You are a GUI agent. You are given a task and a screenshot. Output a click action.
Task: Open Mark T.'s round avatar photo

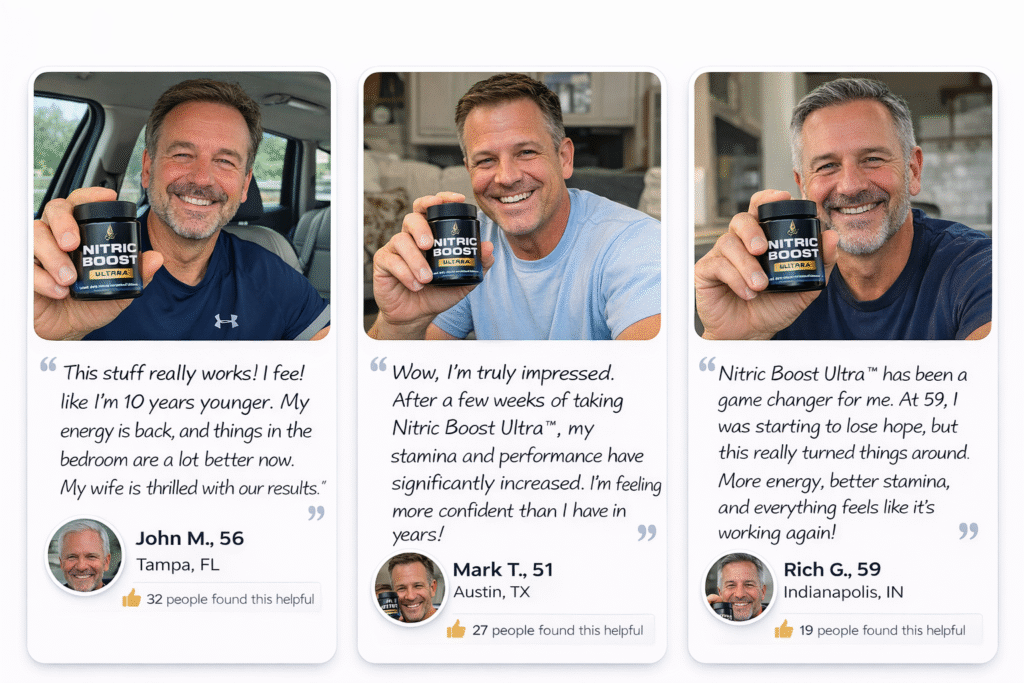(409, 588)
